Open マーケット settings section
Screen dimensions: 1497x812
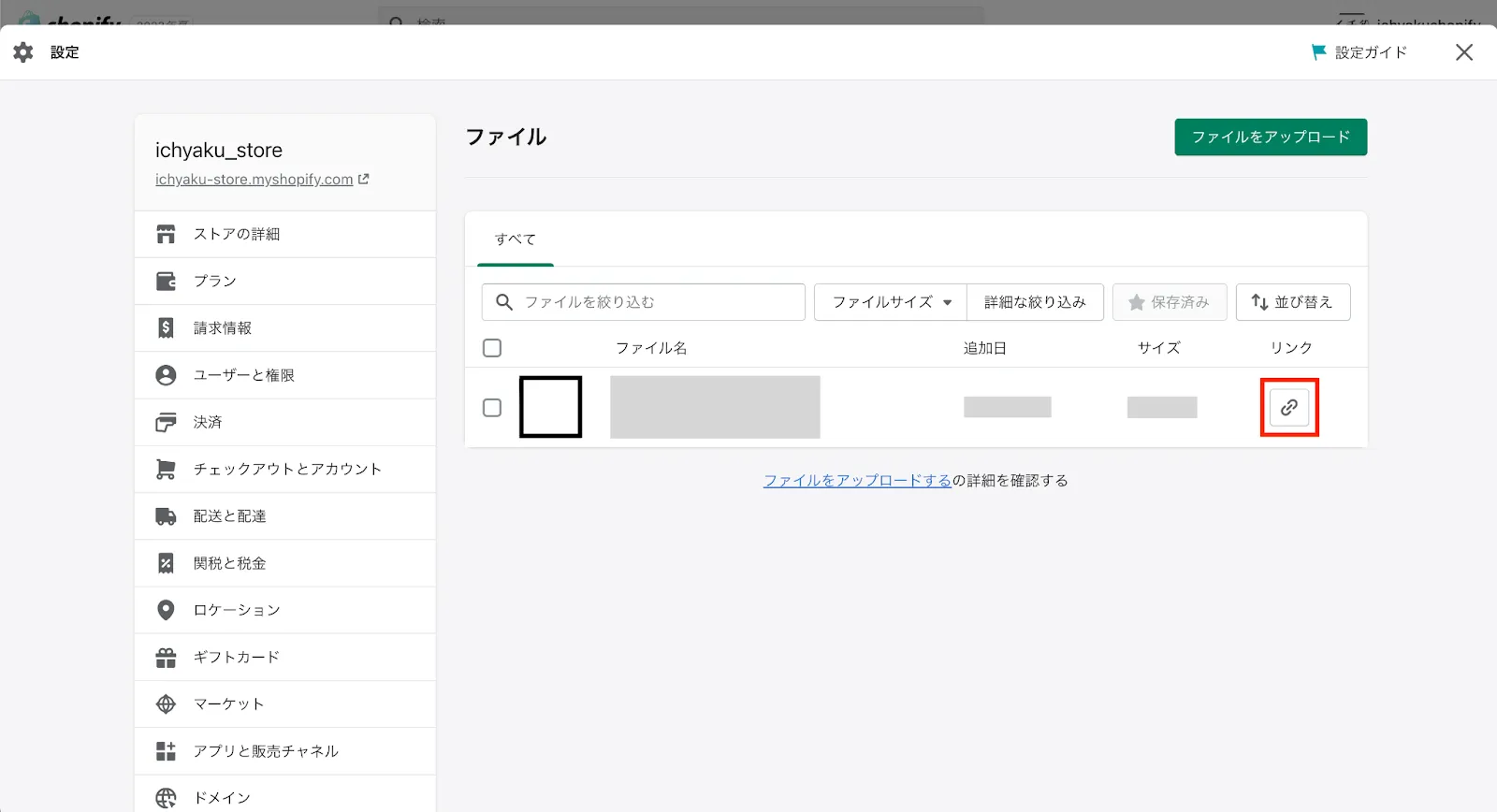285,704
